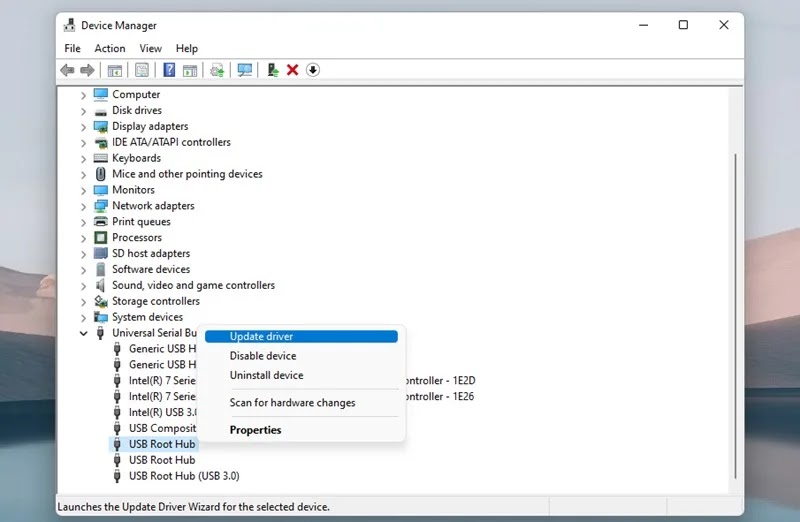Expand SD host adapters category
Image resolution: width=800 pixels, height=522 pixels.
click(x=83, y=254)
